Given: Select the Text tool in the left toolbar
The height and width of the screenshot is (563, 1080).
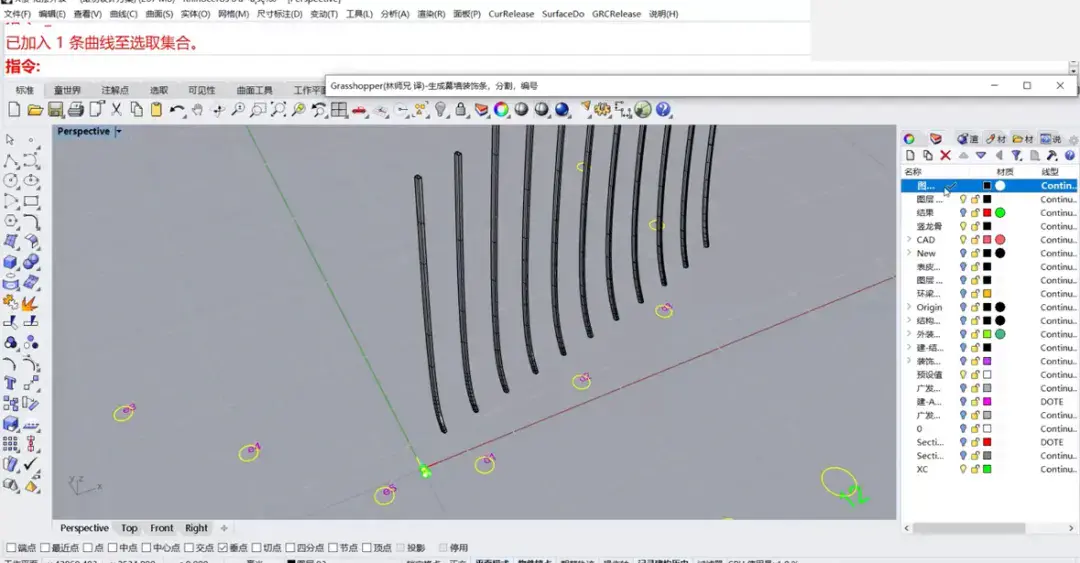Looking at the screenshot, I should click(x=10, y=384).
